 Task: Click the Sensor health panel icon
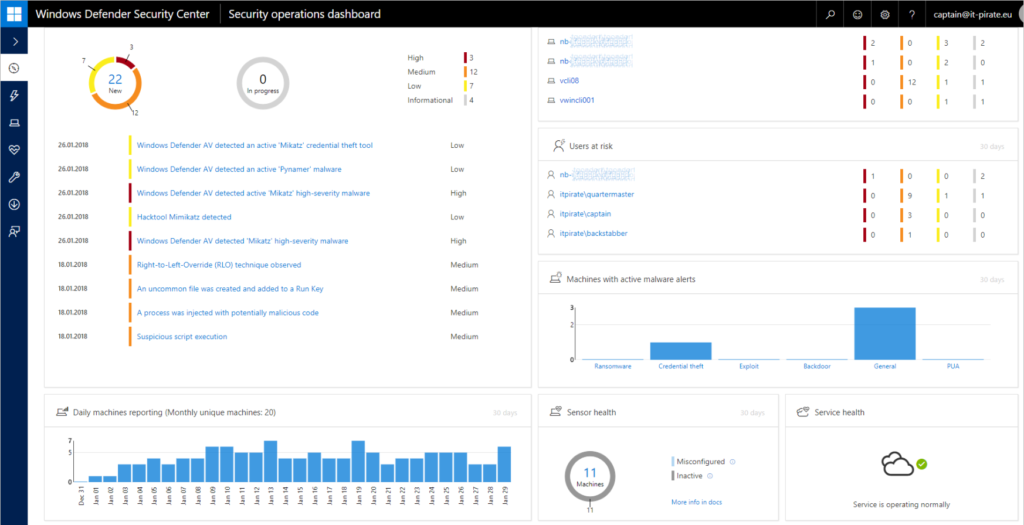click(556, 412)
